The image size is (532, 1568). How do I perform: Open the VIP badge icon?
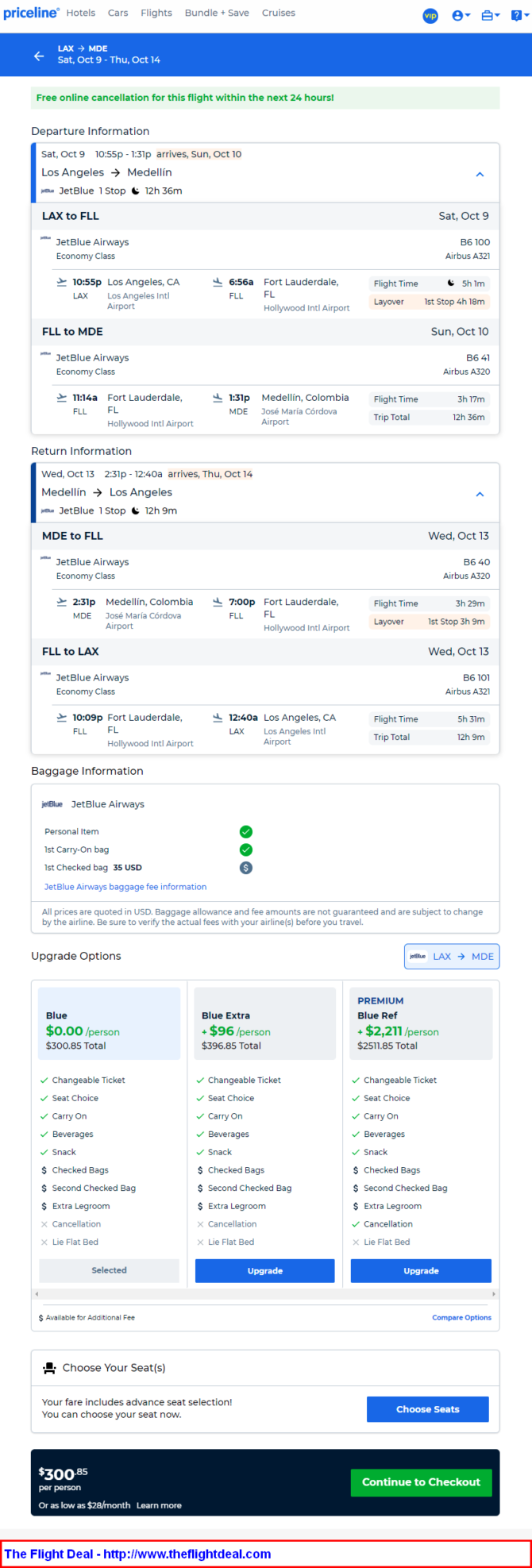430,16
